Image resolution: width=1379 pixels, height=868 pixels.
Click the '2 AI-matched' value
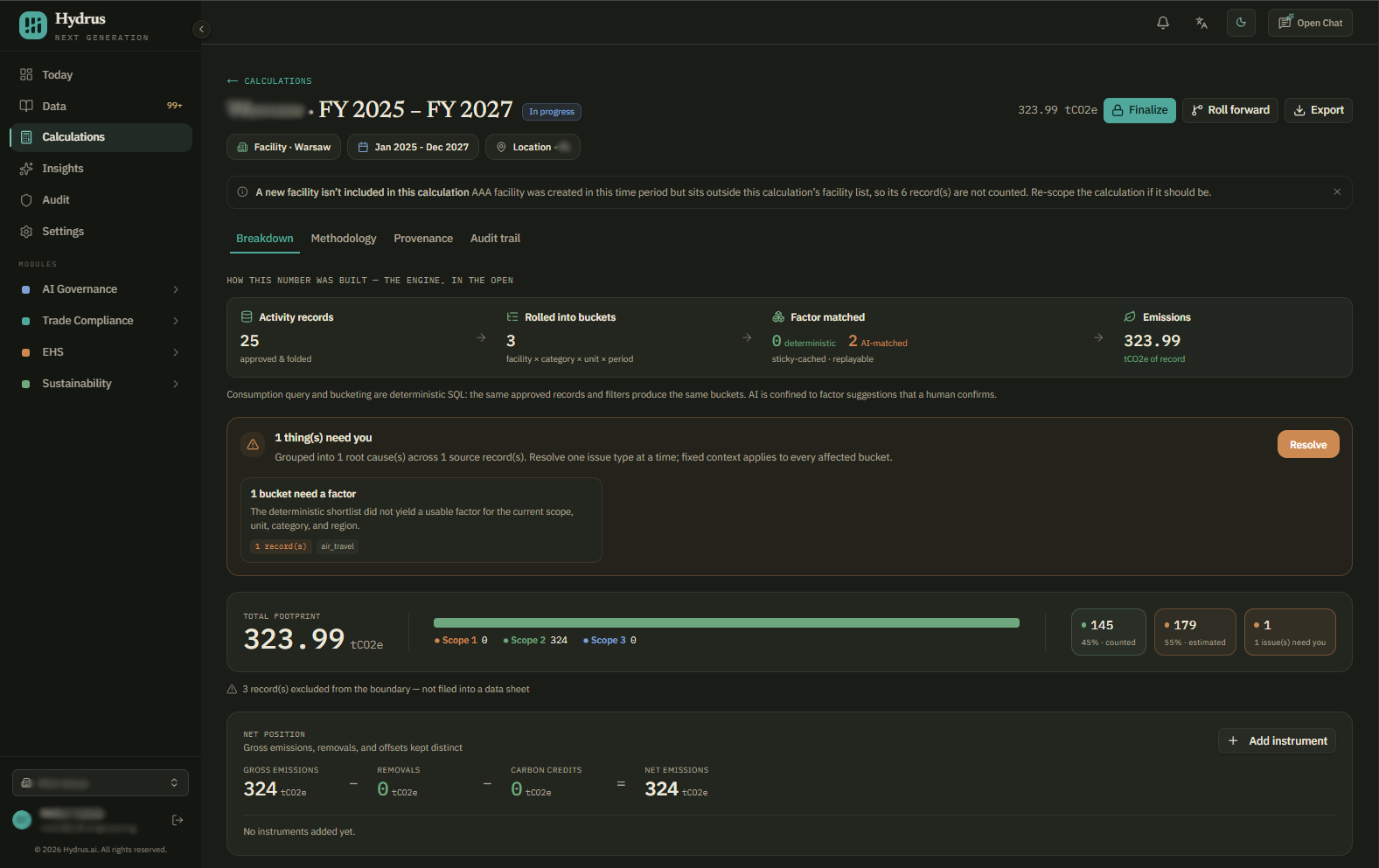coord(878,342)
